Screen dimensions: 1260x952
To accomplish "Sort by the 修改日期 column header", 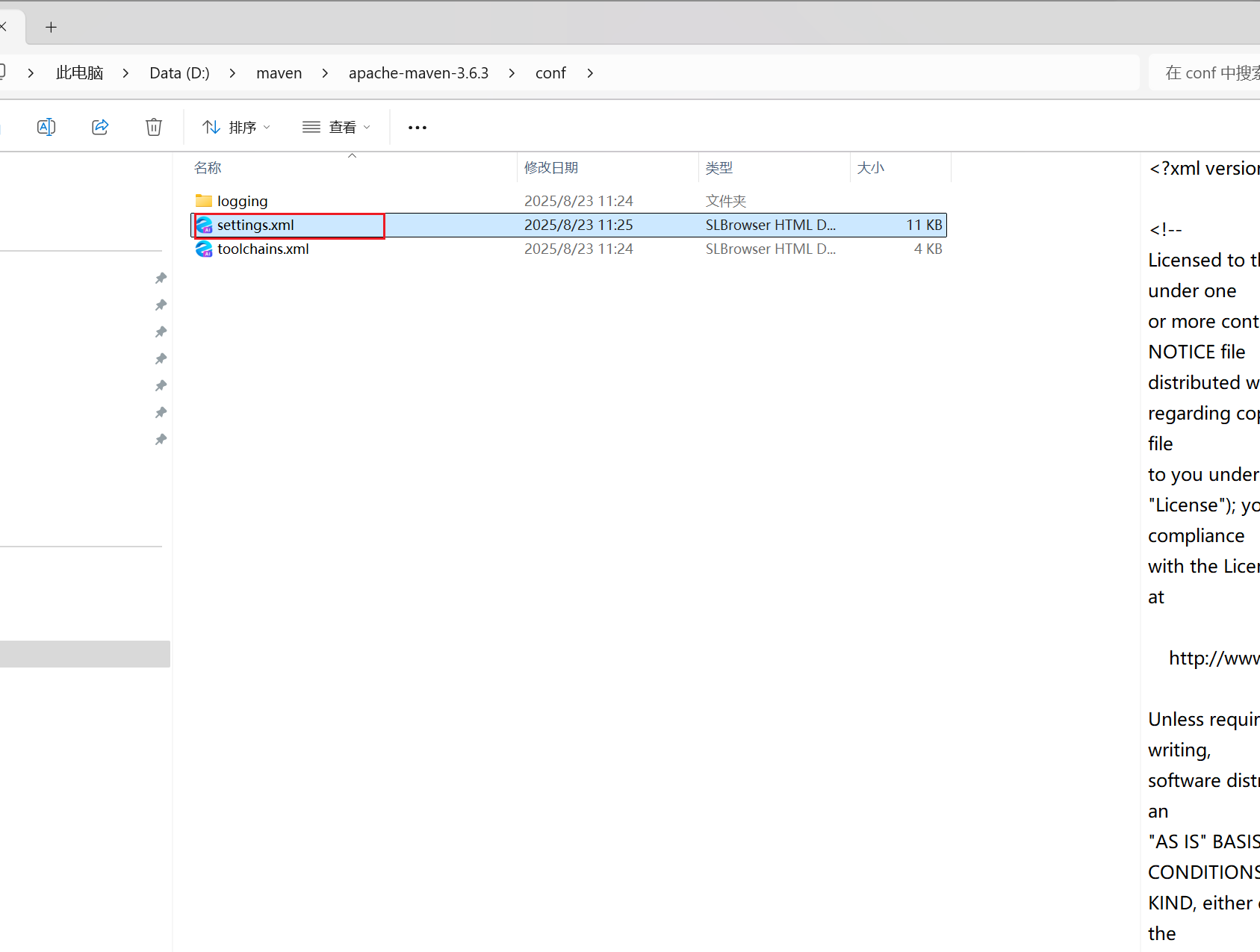I will pos(551,168).
